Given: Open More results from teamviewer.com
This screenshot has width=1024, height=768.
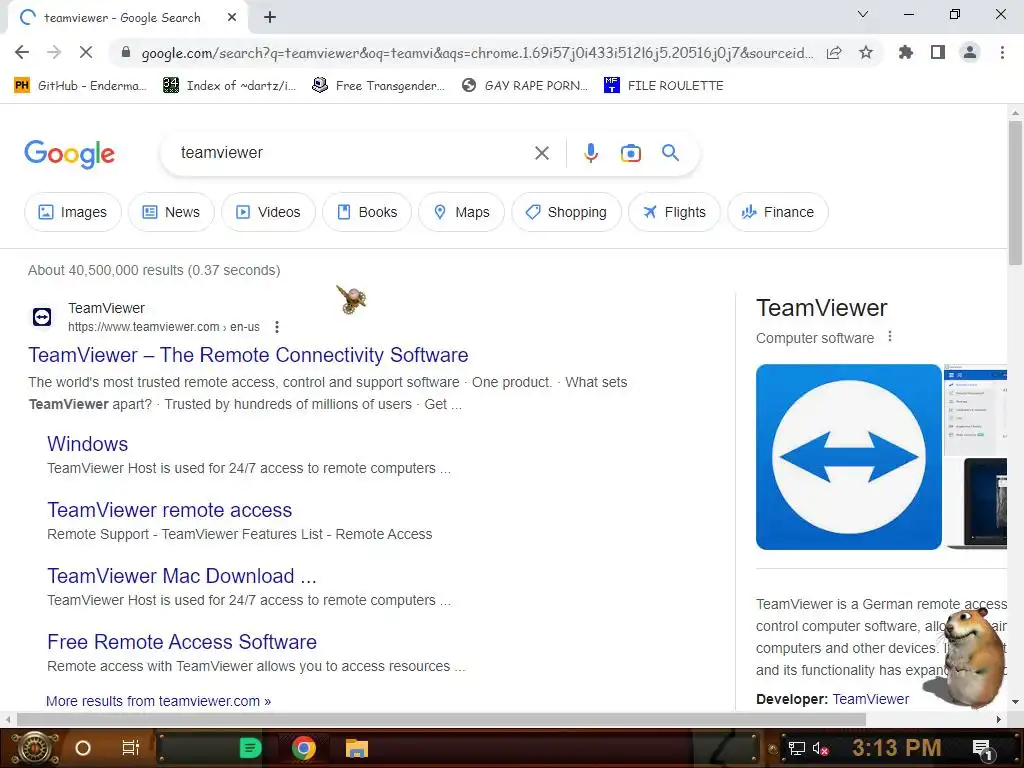Looking at the screenshot, I should 158,701.
